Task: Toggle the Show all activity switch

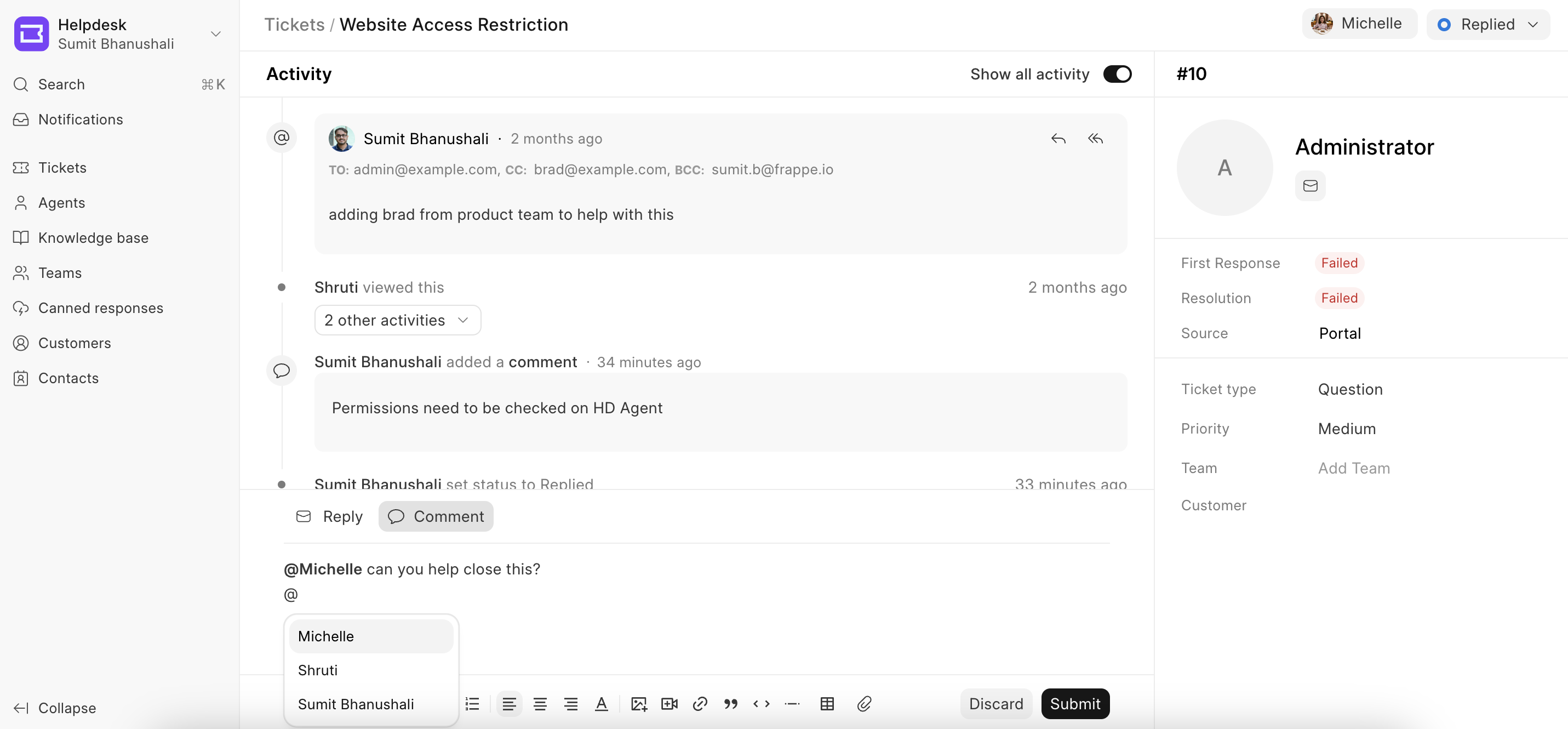Action: (x=1117, y=72)
